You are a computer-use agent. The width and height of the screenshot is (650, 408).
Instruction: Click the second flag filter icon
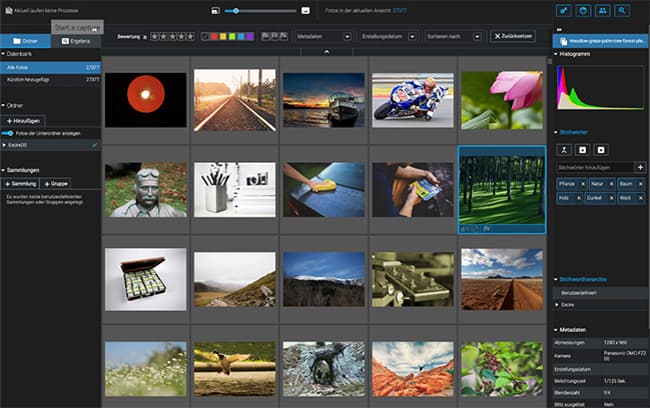click(x=274, y=36)
